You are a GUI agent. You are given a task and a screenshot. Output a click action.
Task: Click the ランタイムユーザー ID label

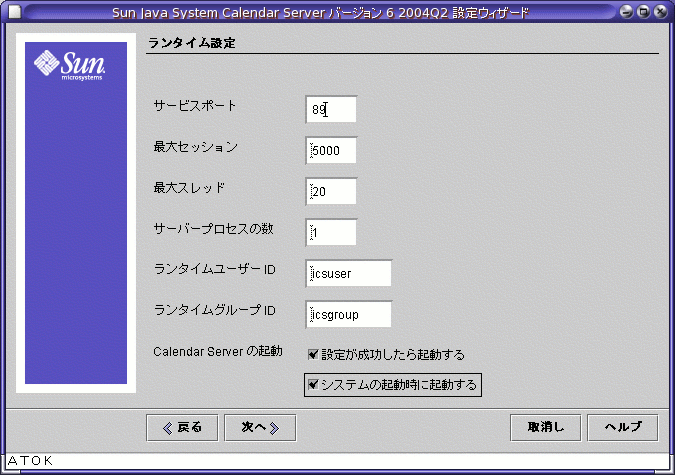[214, 270]
